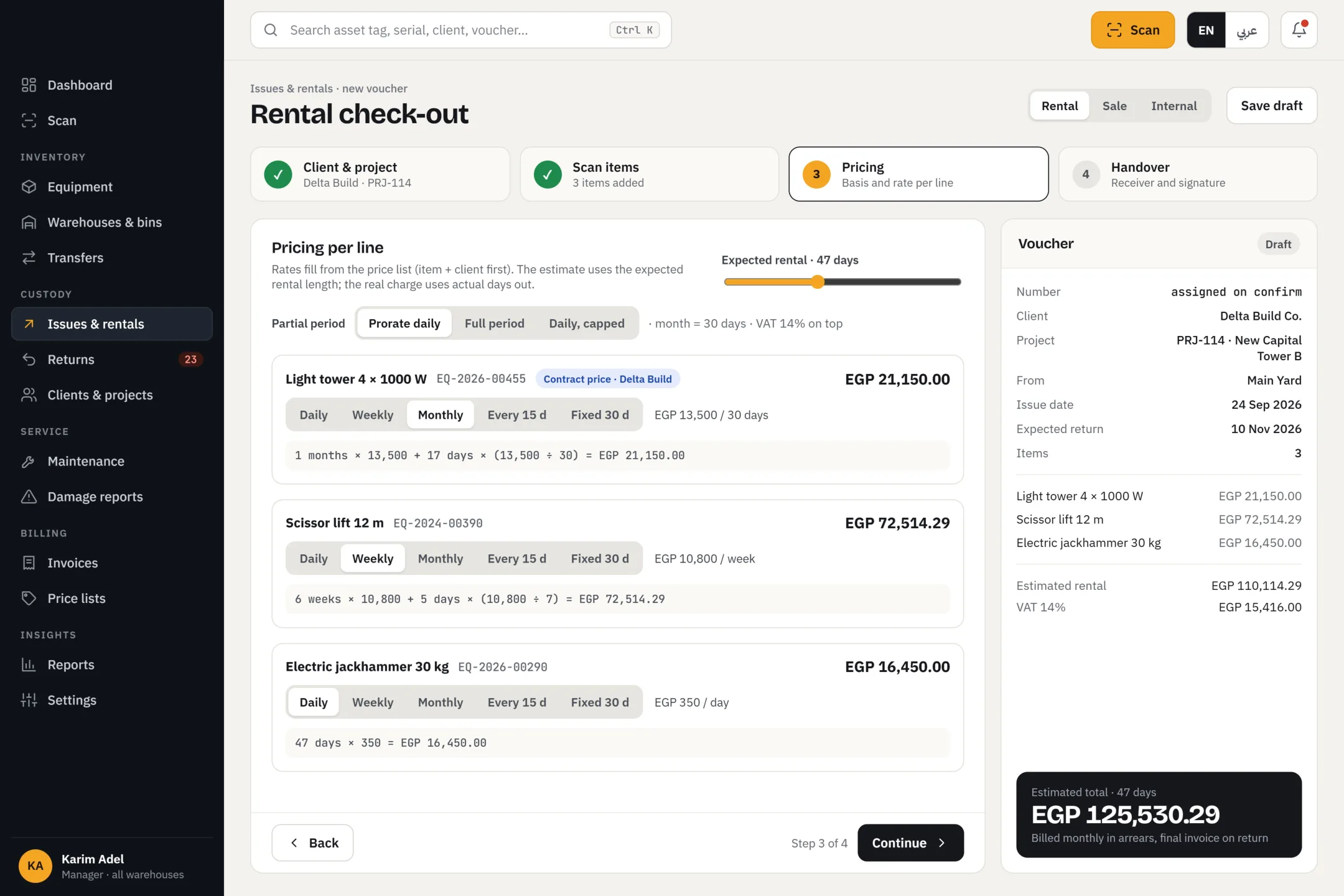Click the expected rental slider handle
Screen dimensions: 1344x896
818,282
